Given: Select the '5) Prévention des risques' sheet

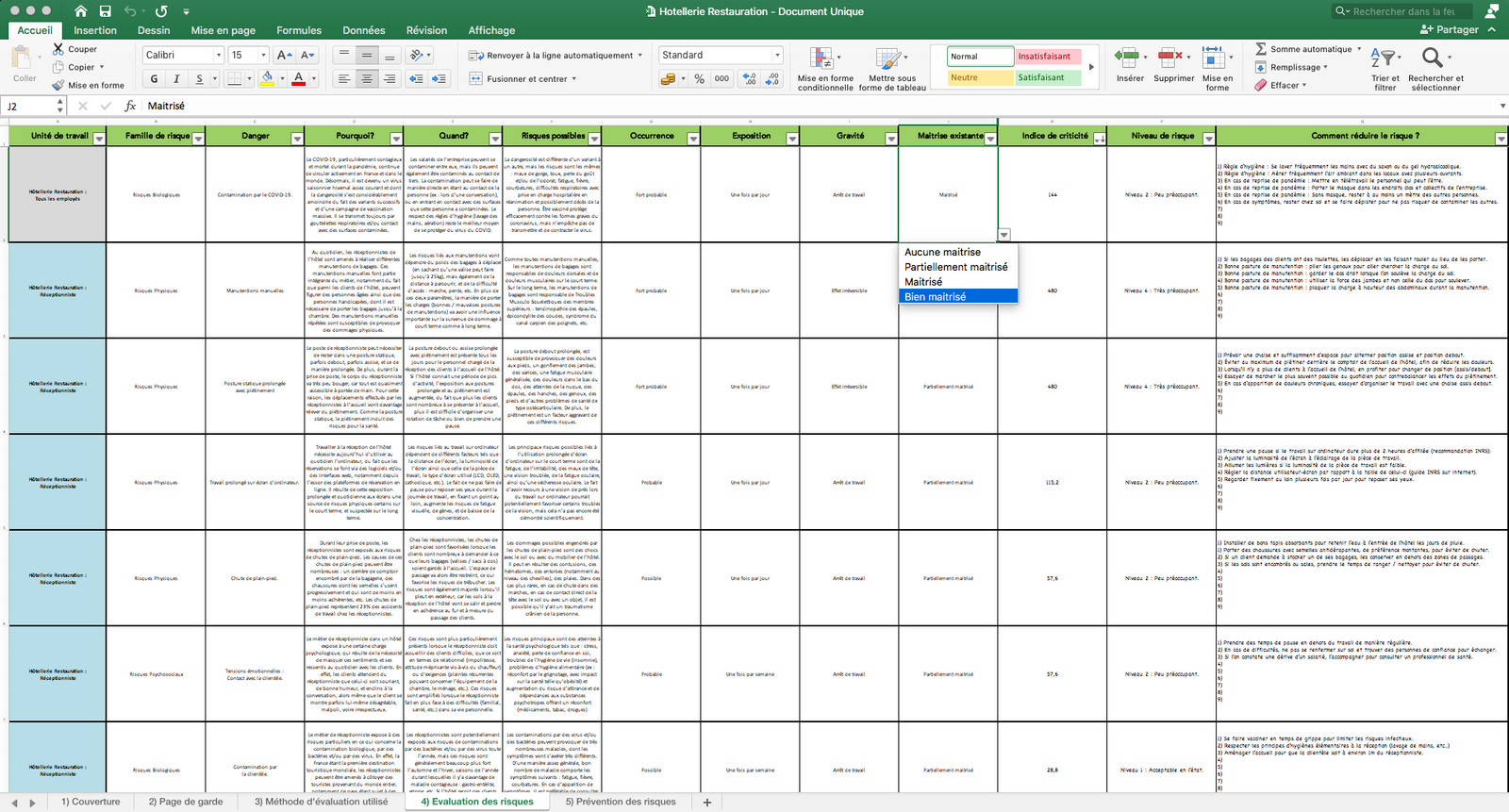Looking at the screenshot, I should [621, 802].
